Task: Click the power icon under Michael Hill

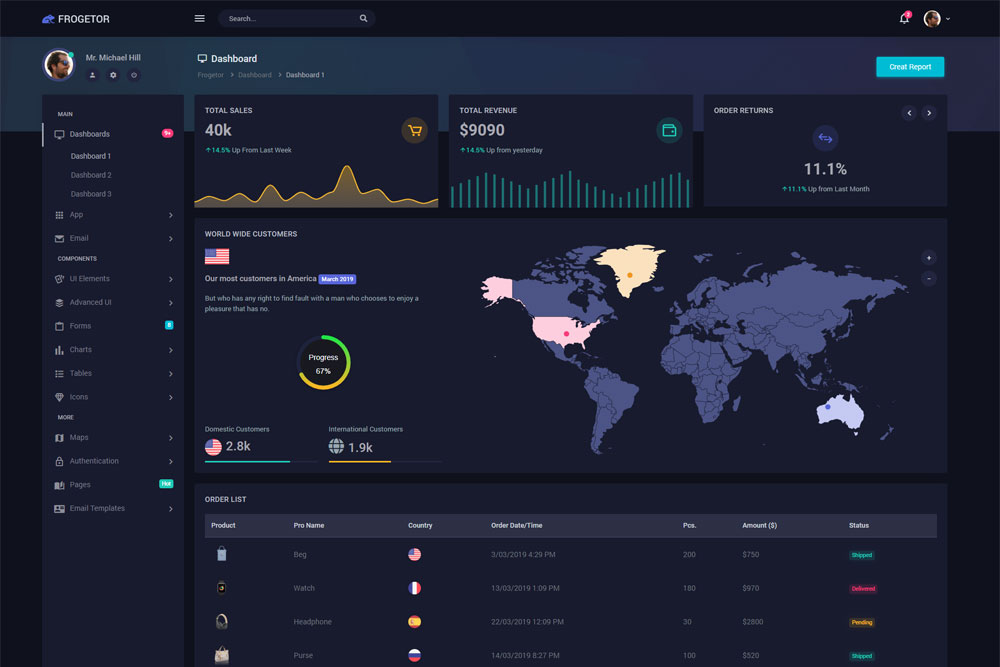Action: (x=134, y=75)
